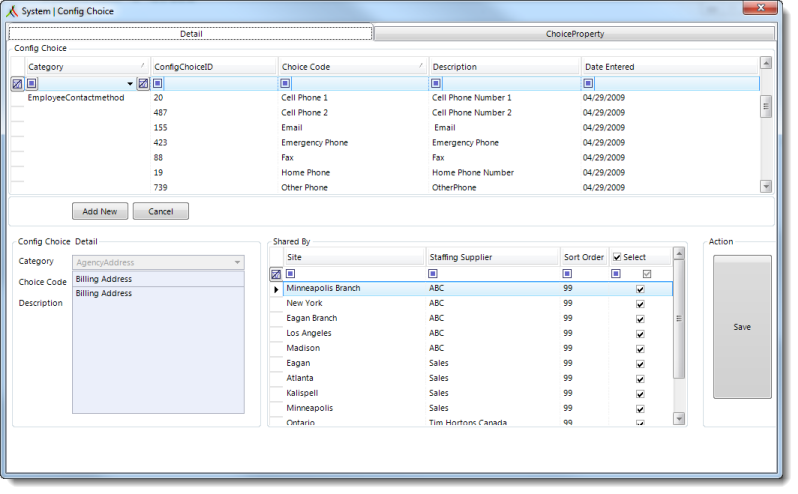This screenshot has width=798, height=494.
Task: Open the Category filter dropdown in Config Choice grid
Action: coord(130,84)
